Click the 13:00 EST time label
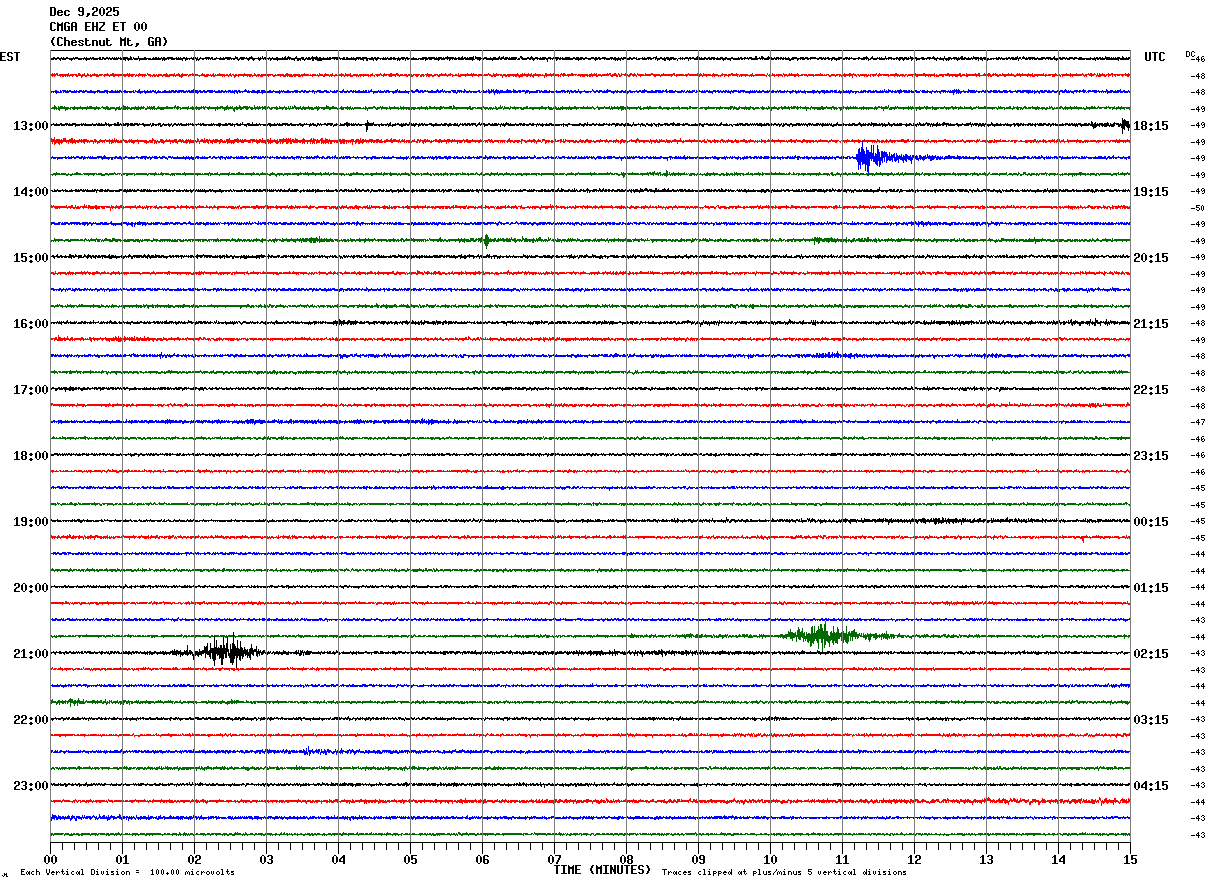 (30, 126)
